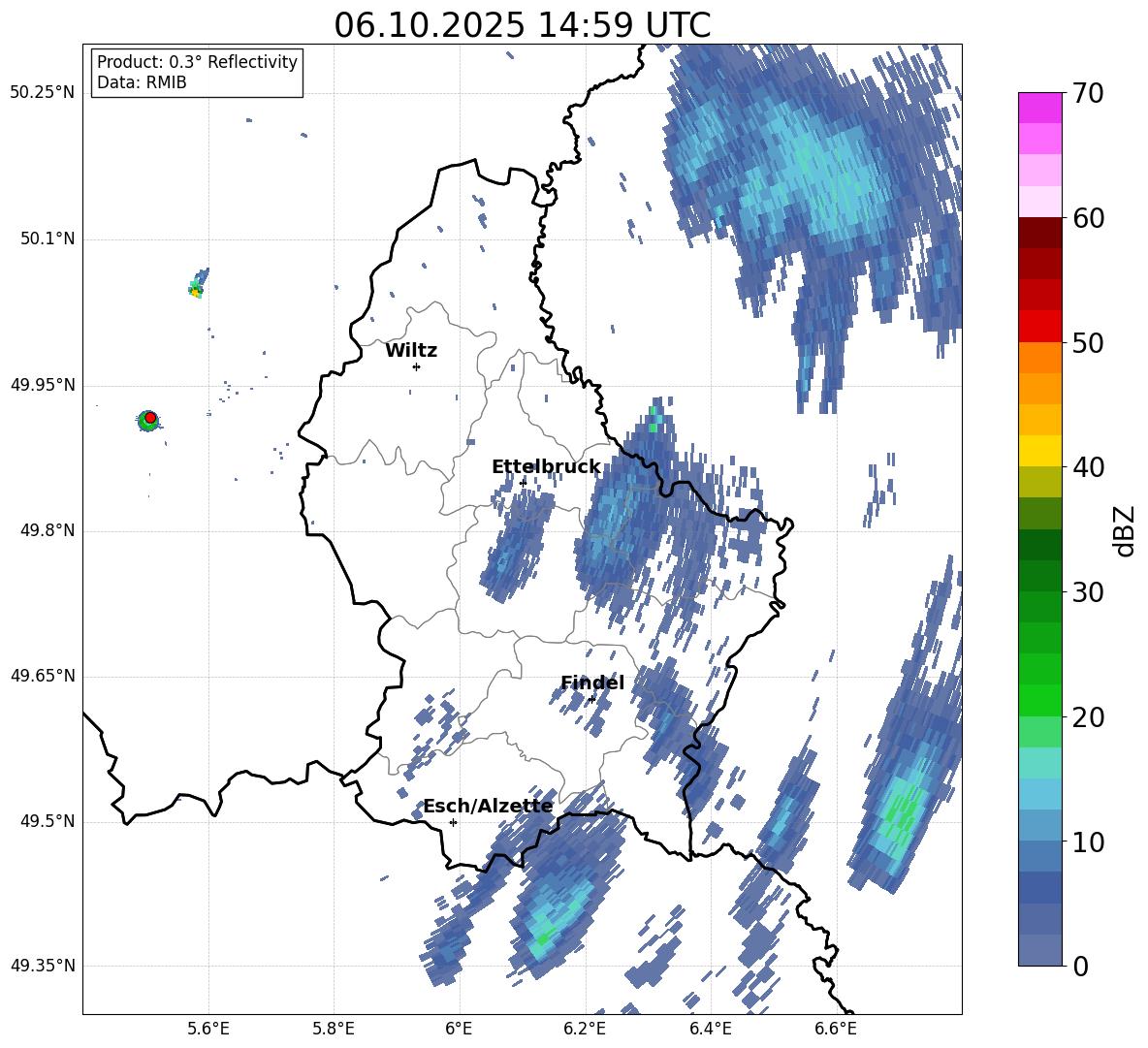Click the 6°E longitude label
The height and width of the screenshot is (1048, 1148).
(x=459, y=1029)
